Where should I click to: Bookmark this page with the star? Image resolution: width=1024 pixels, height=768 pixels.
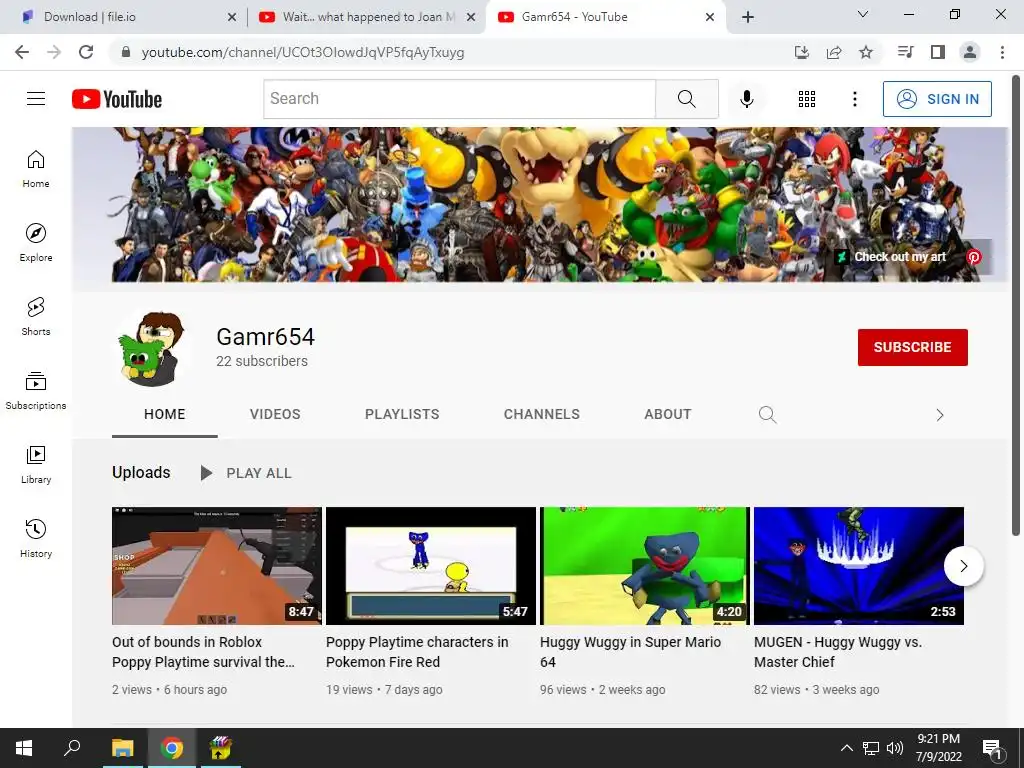coord(865,52)
